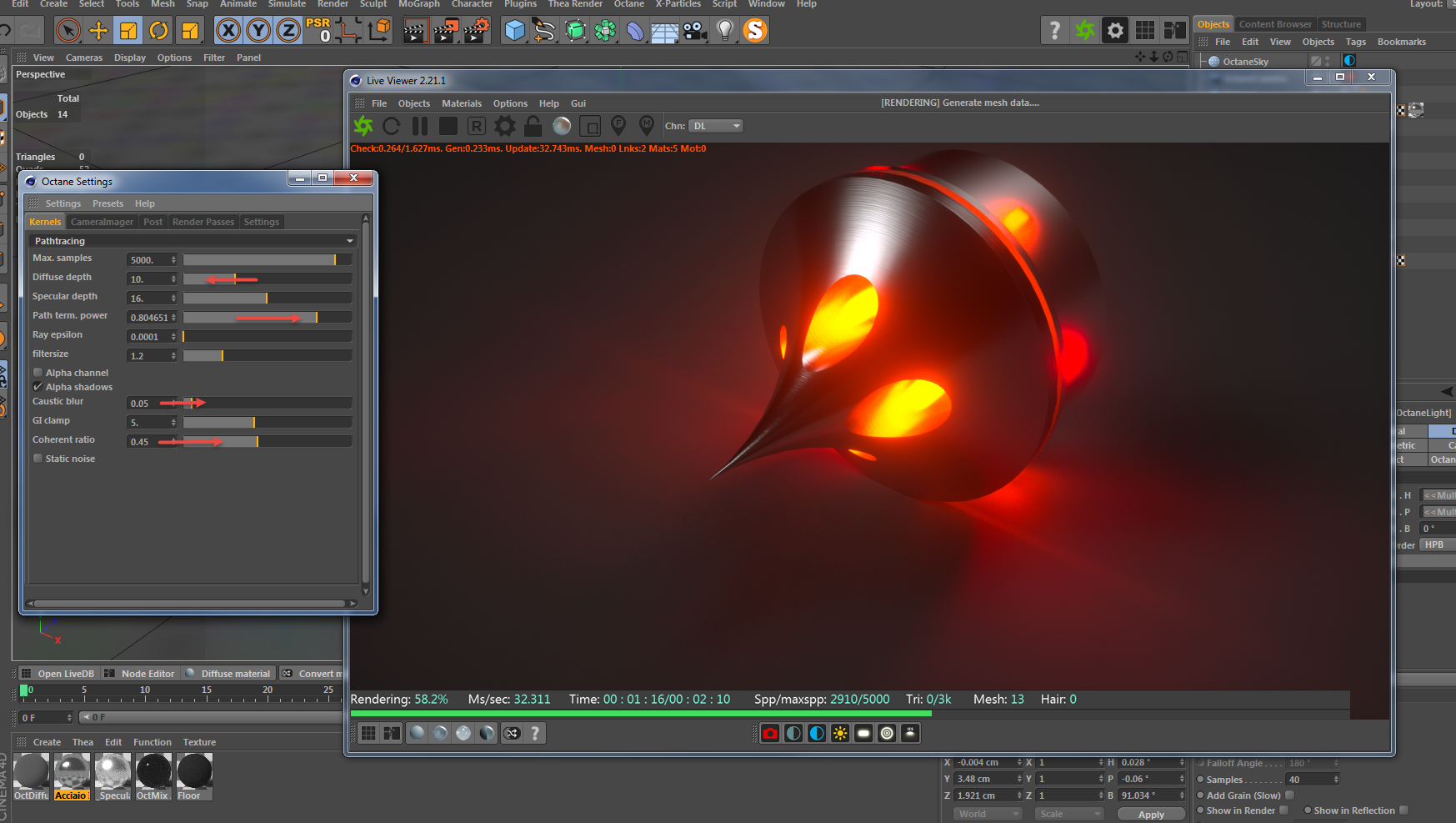Add Octane area light icon
This screenshot has width=1456, height=823.
pos(863,733)
